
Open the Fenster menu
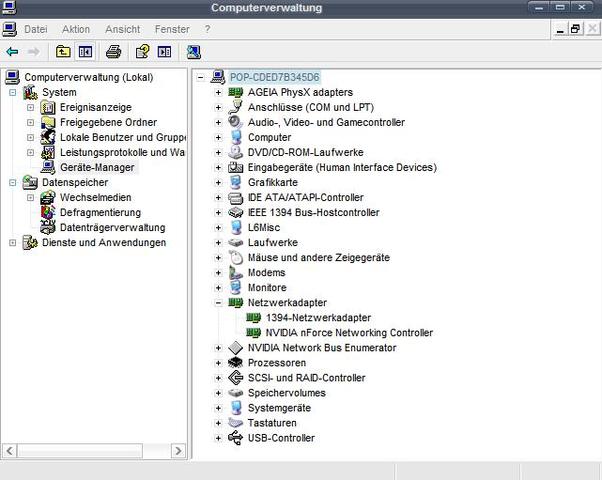[x=172, y=29]
